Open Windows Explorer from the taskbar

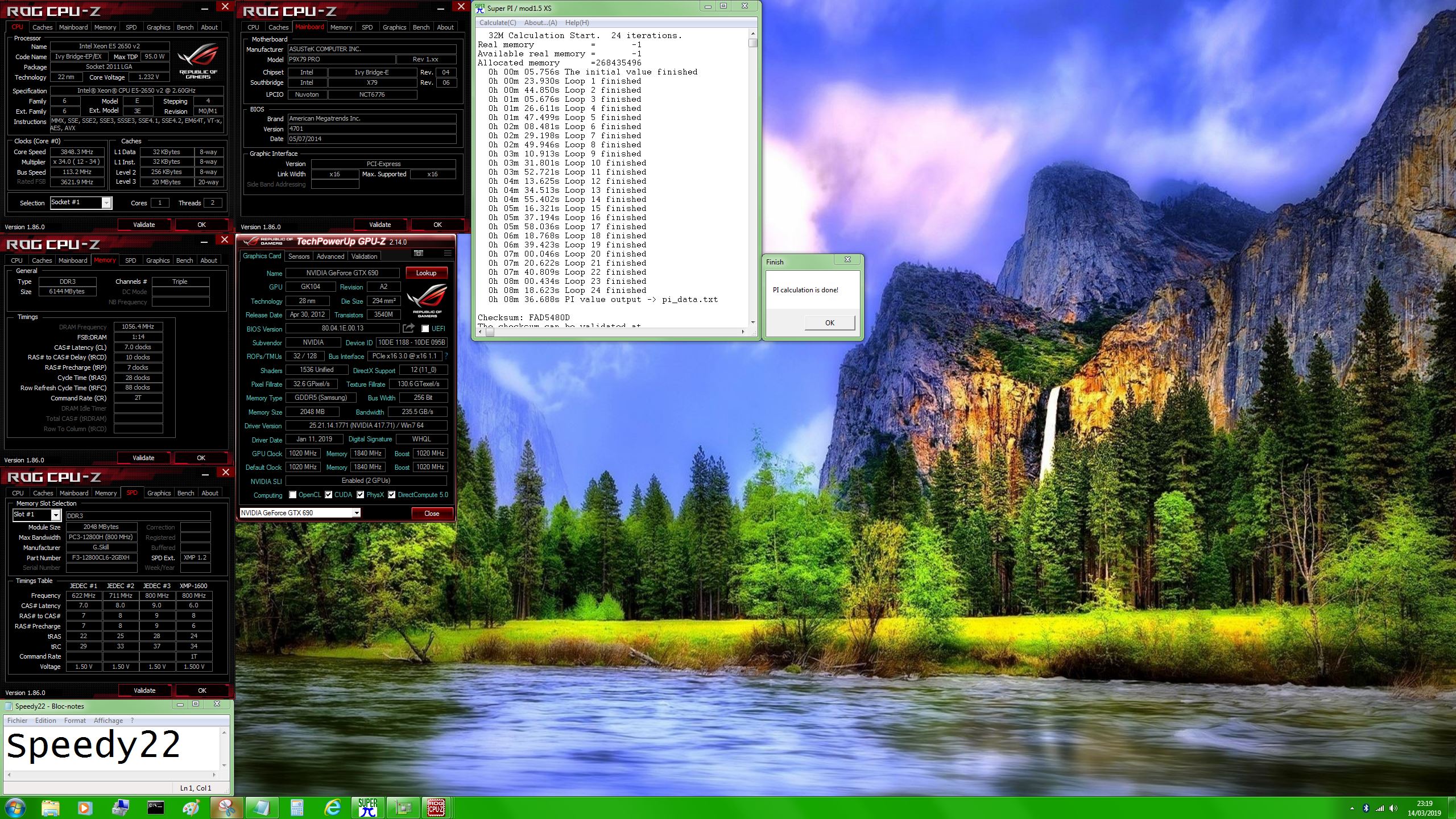50,808
